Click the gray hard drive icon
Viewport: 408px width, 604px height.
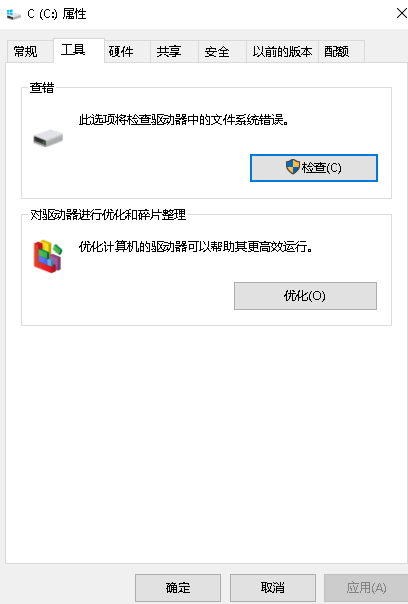48,138
